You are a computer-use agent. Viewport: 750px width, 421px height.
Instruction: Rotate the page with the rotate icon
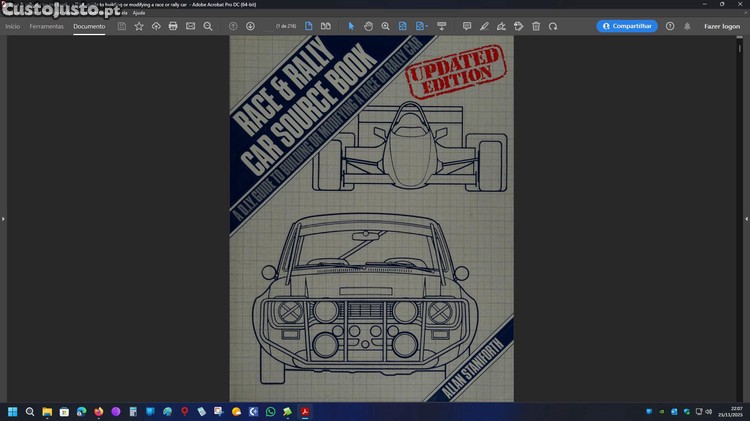tap(553, 26)
